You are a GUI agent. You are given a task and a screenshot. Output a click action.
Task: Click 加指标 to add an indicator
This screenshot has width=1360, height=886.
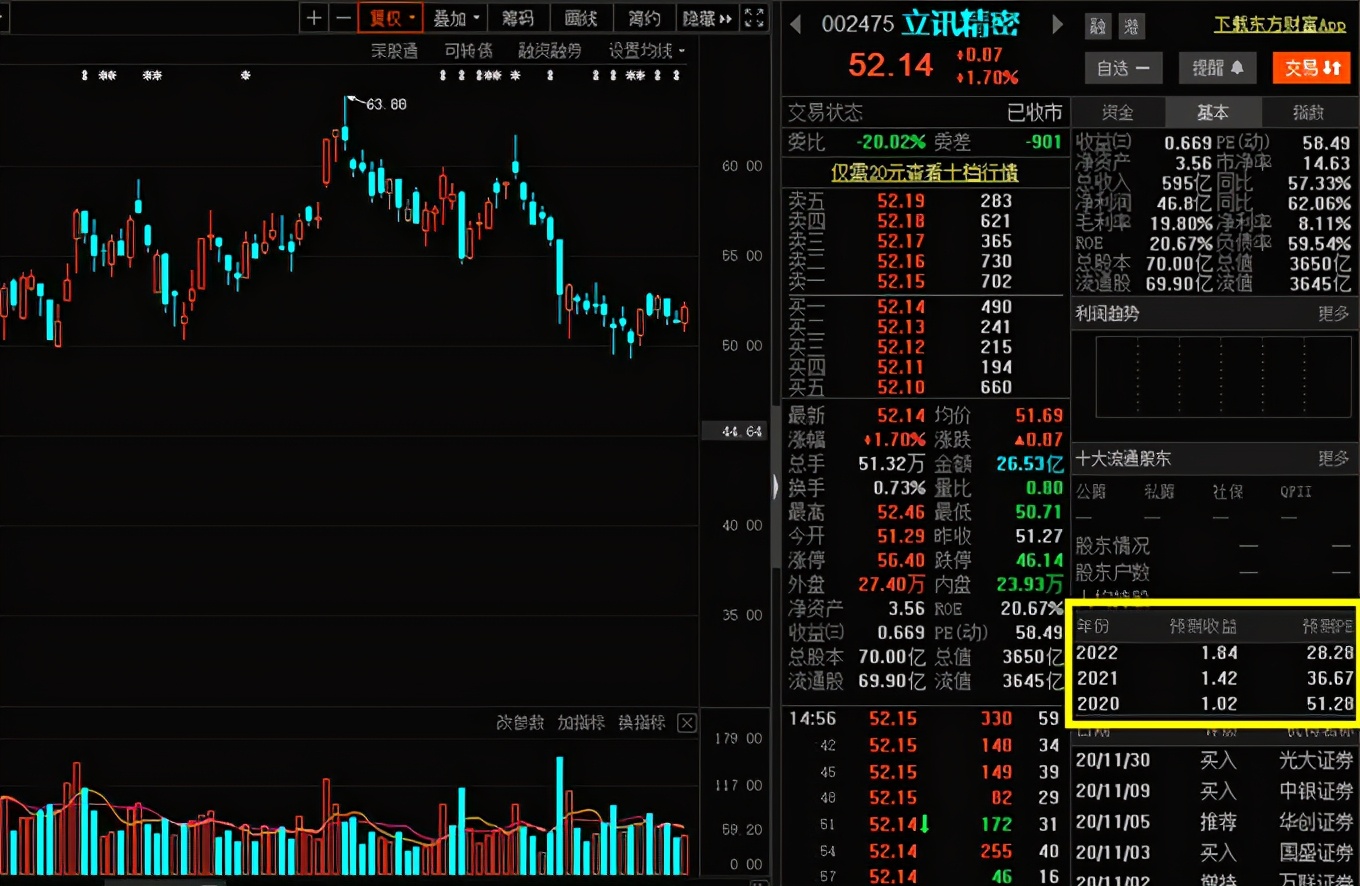tap(581, 722)
